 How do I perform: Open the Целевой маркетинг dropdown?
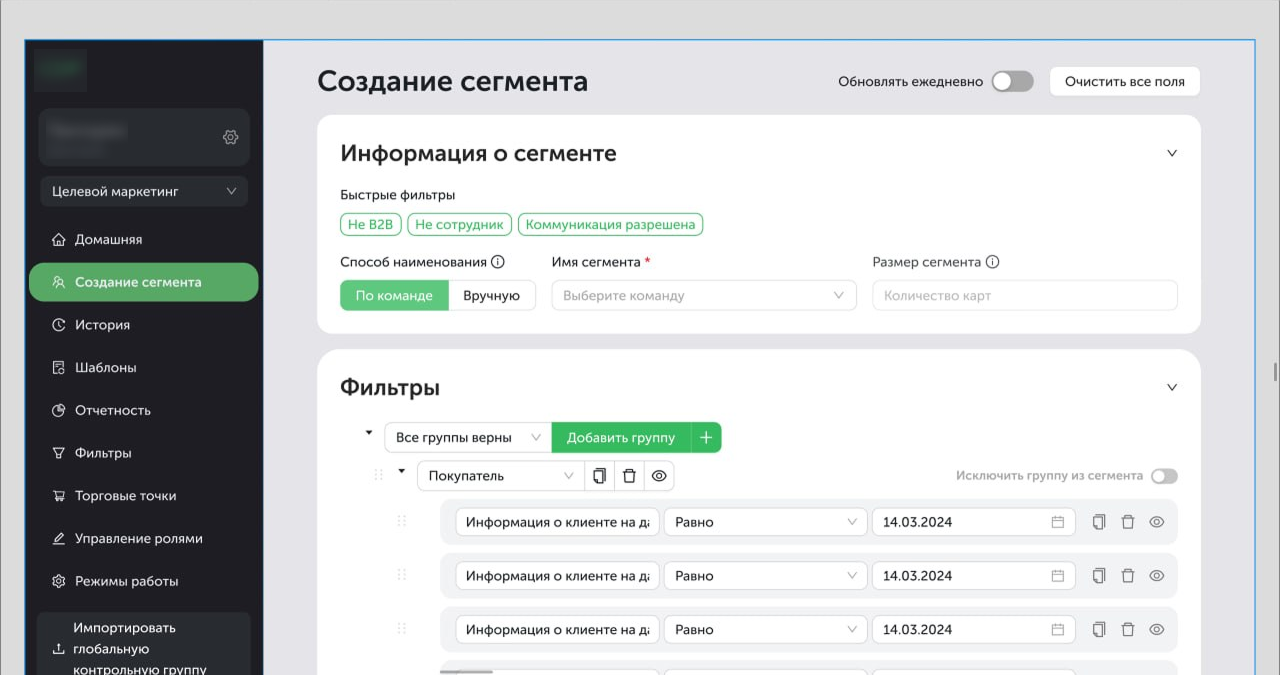pyautogui.click(x=144, y=191)
